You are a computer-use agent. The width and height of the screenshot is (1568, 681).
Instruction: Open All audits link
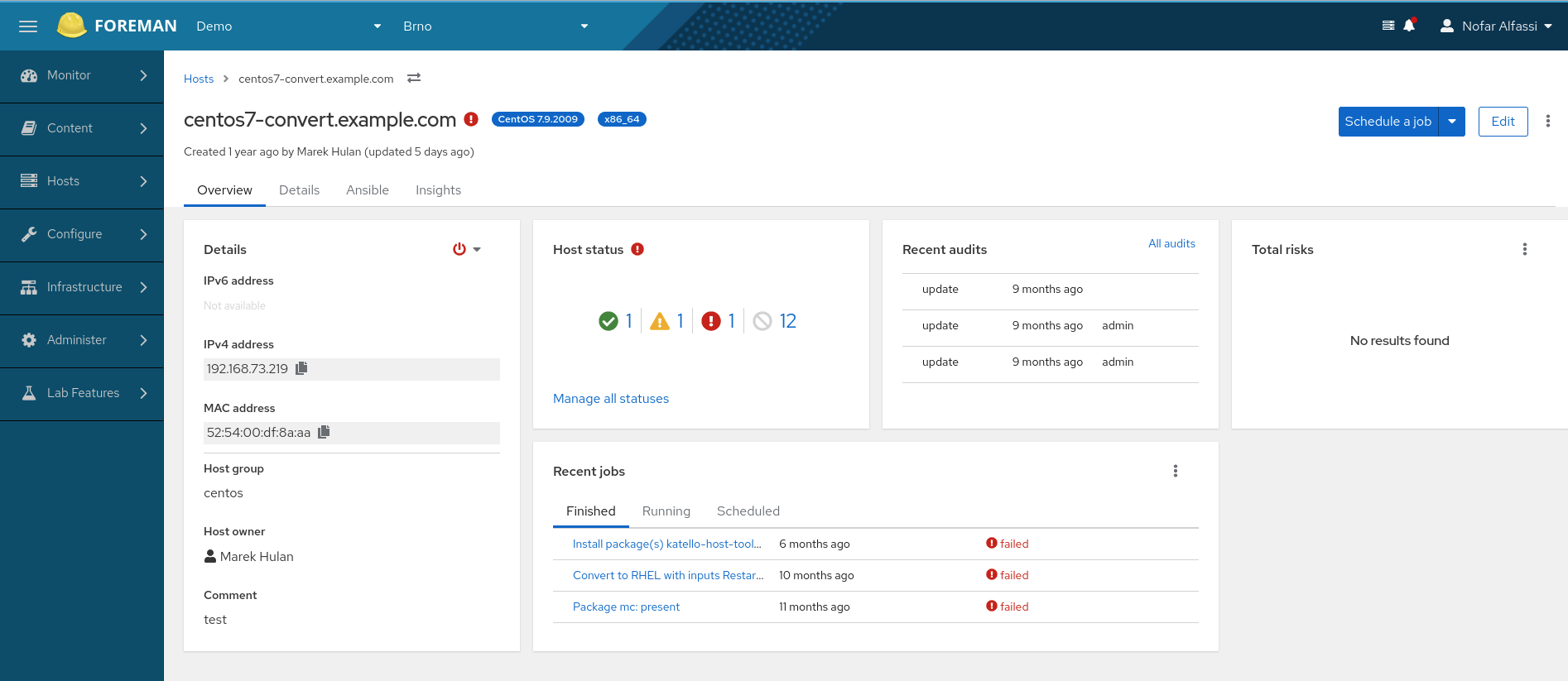point(1171,243)
